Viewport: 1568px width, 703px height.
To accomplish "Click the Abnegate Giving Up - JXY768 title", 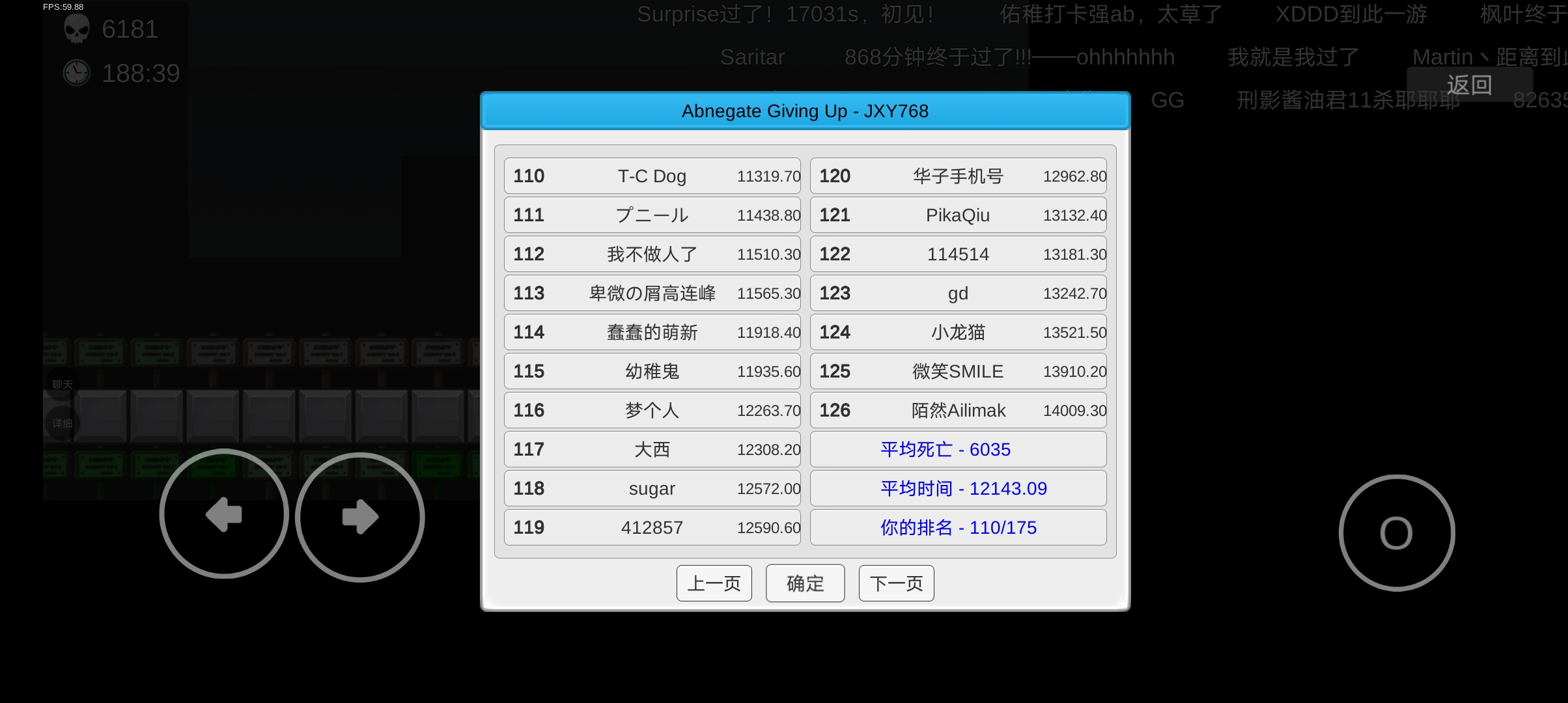I will [805, 111].
